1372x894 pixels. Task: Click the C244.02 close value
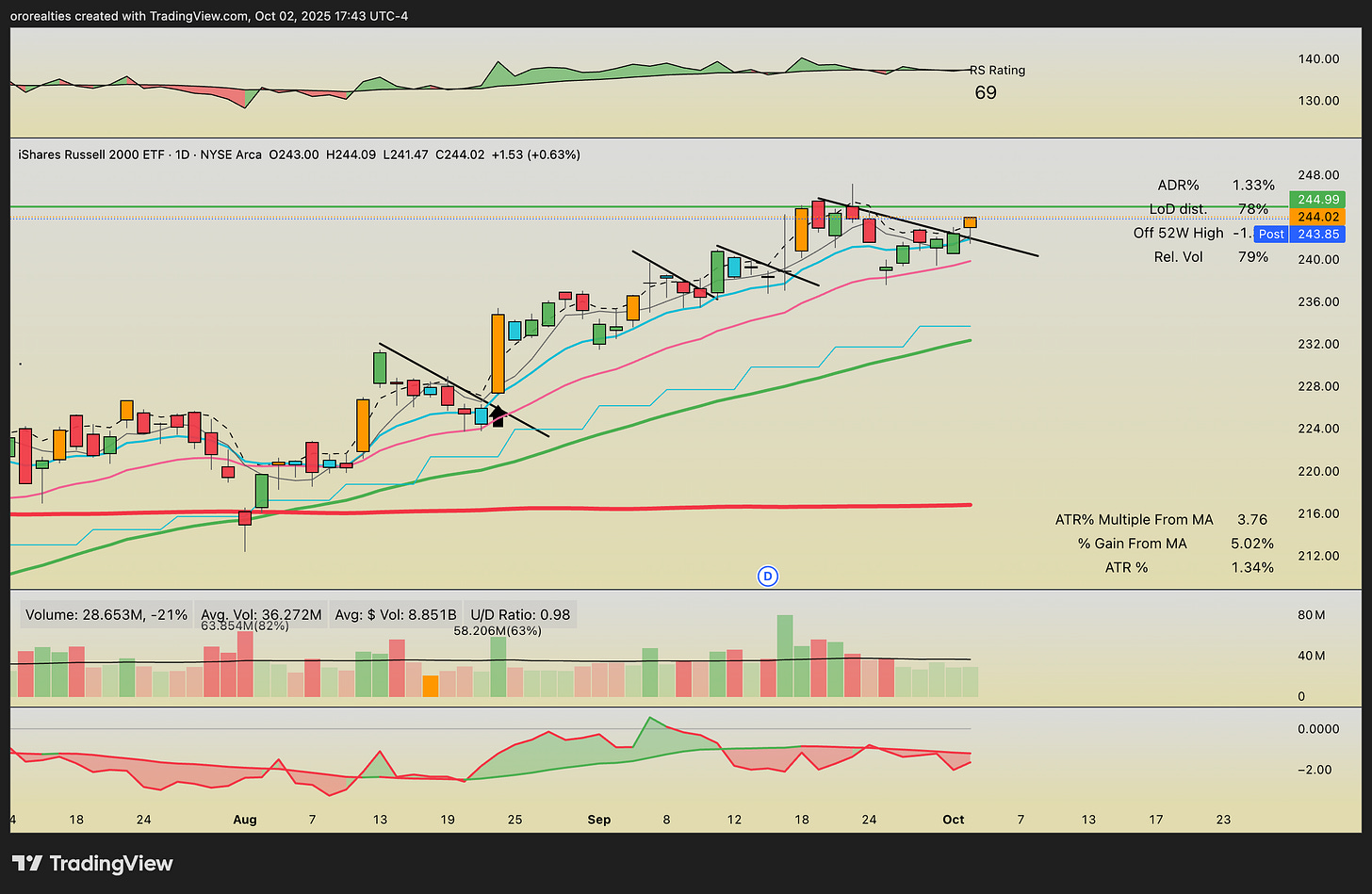click(x=461, y=154)
